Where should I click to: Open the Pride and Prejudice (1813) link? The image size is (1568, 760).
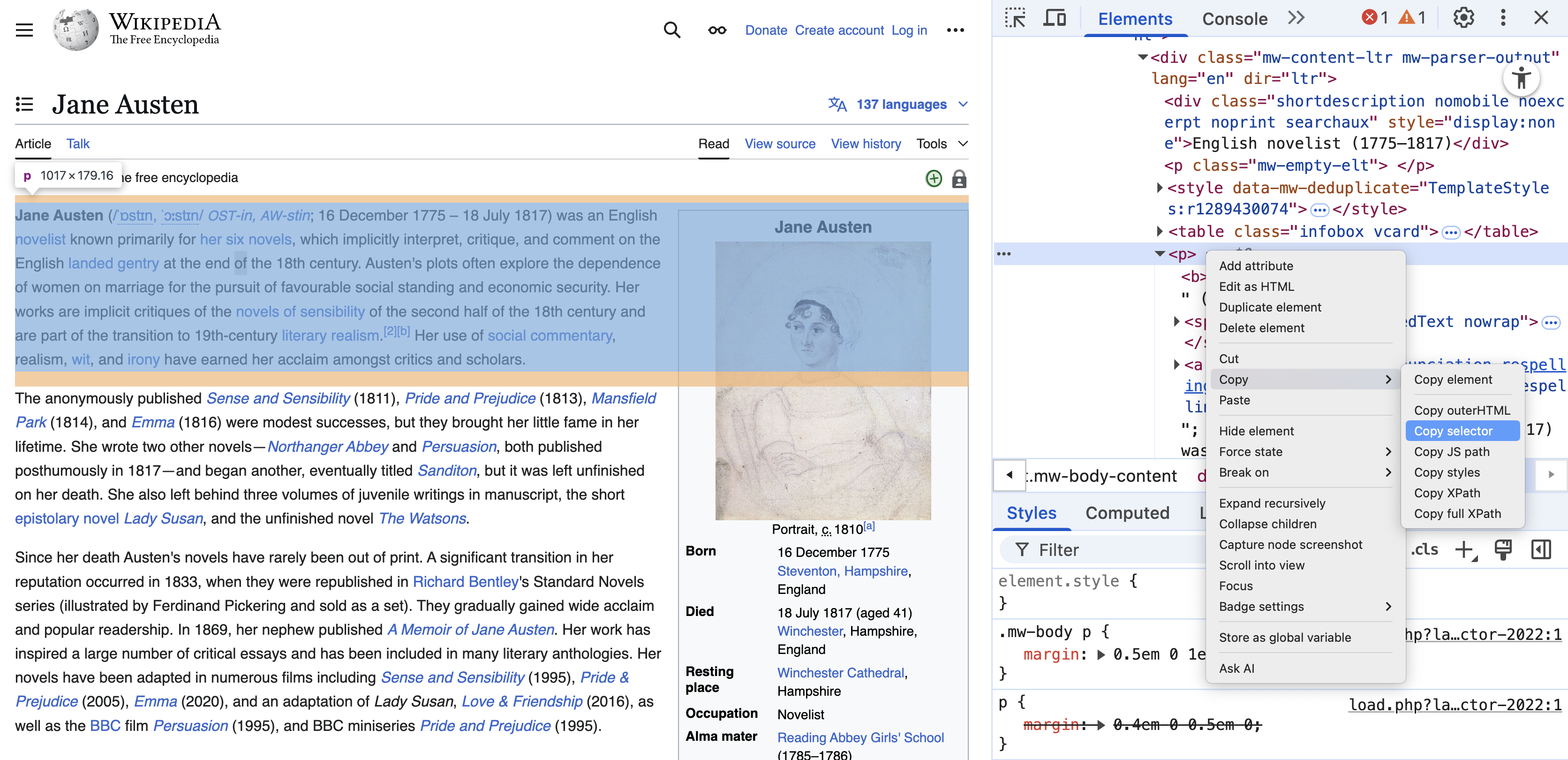coord(469,398)
